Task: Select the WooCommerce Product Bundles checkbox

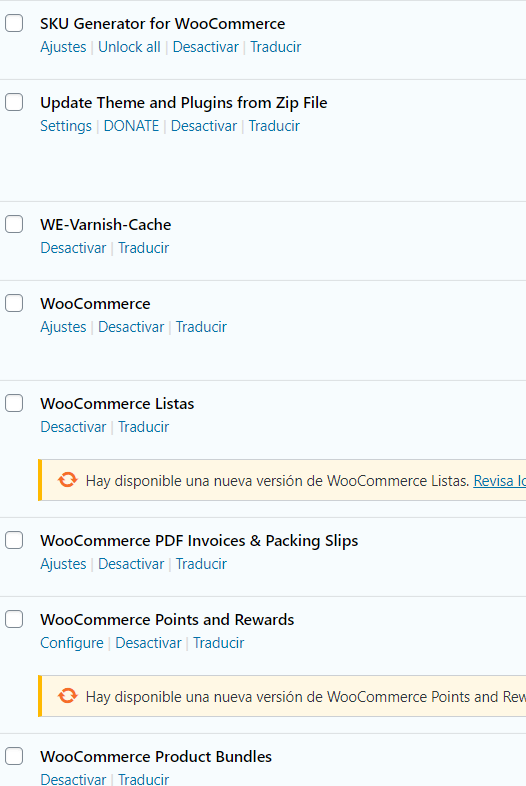Action: [x=14, y=756]
